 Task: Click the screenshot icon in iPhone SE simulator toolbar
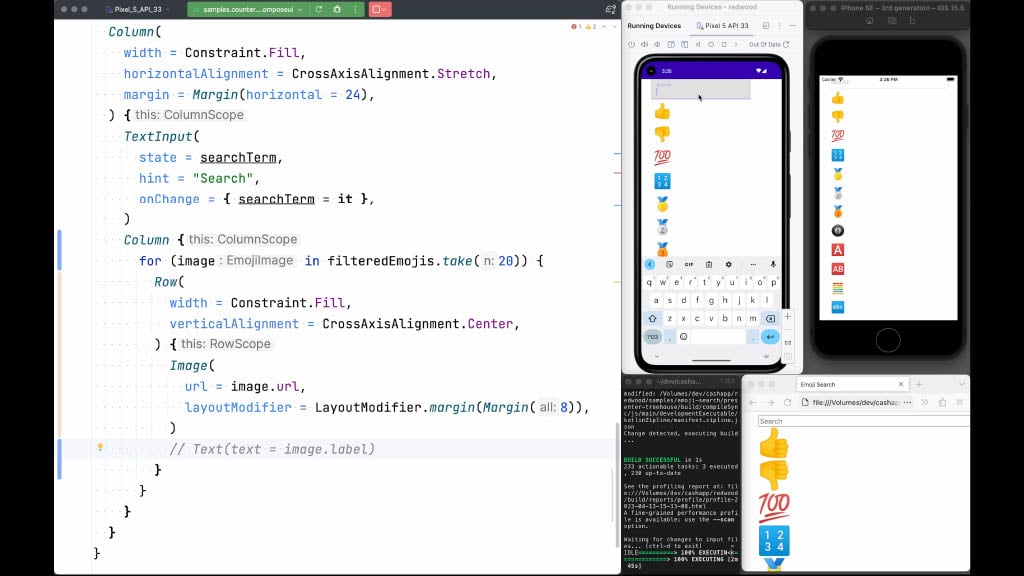(891, 21)
